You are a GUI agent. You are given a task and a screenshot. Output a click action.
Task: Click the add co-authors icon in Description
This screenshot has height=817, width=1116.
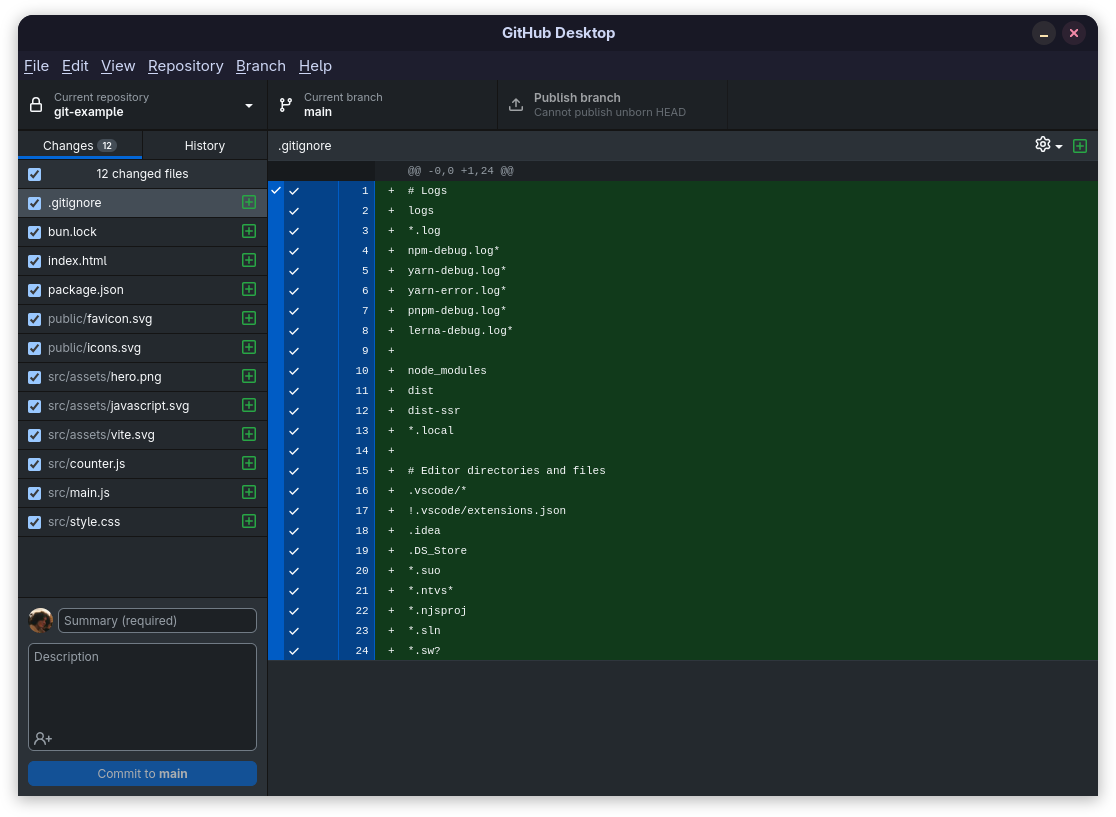click(43, 739)
